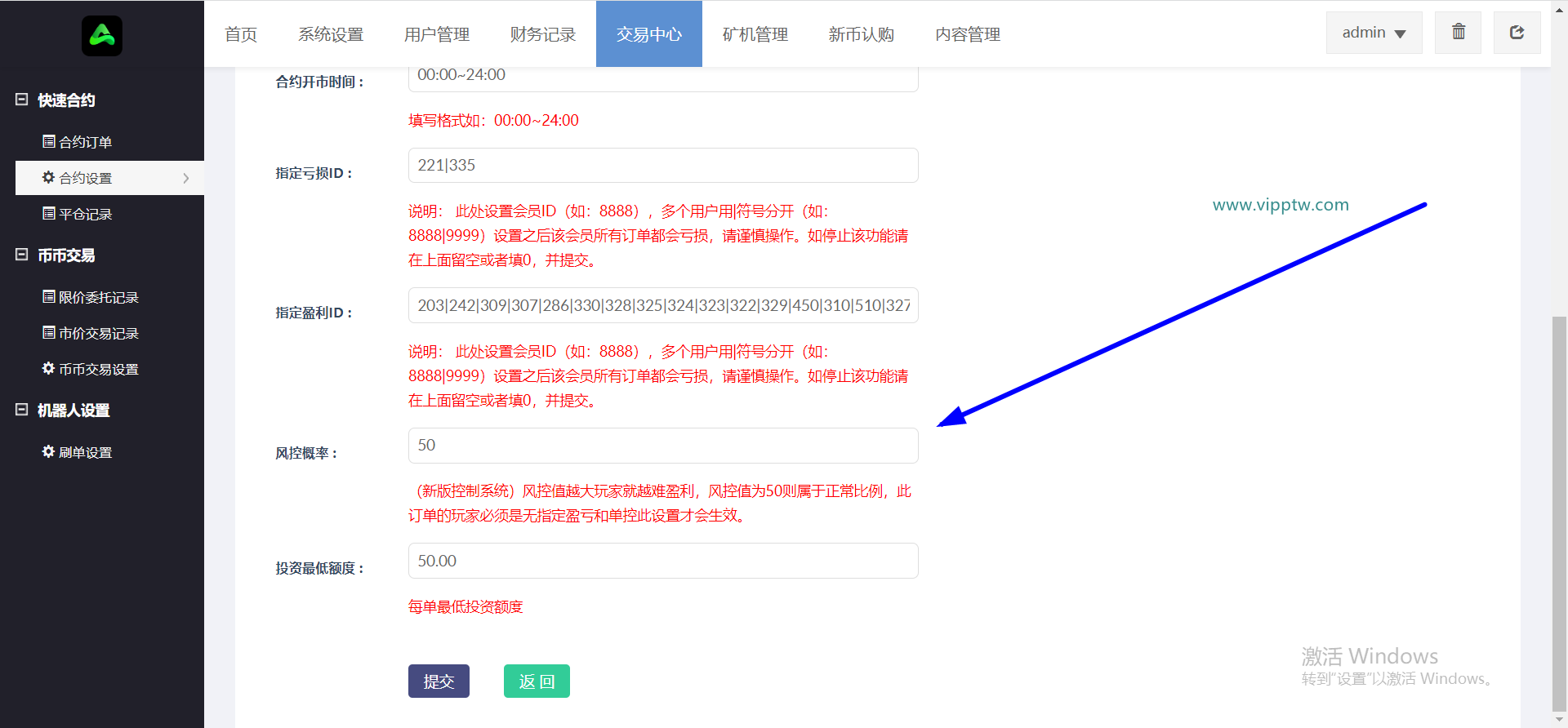Open the admin dropdown menu
Image resolution: width=1568 pixels, height=728 pixels.
tap(1374, 33)
